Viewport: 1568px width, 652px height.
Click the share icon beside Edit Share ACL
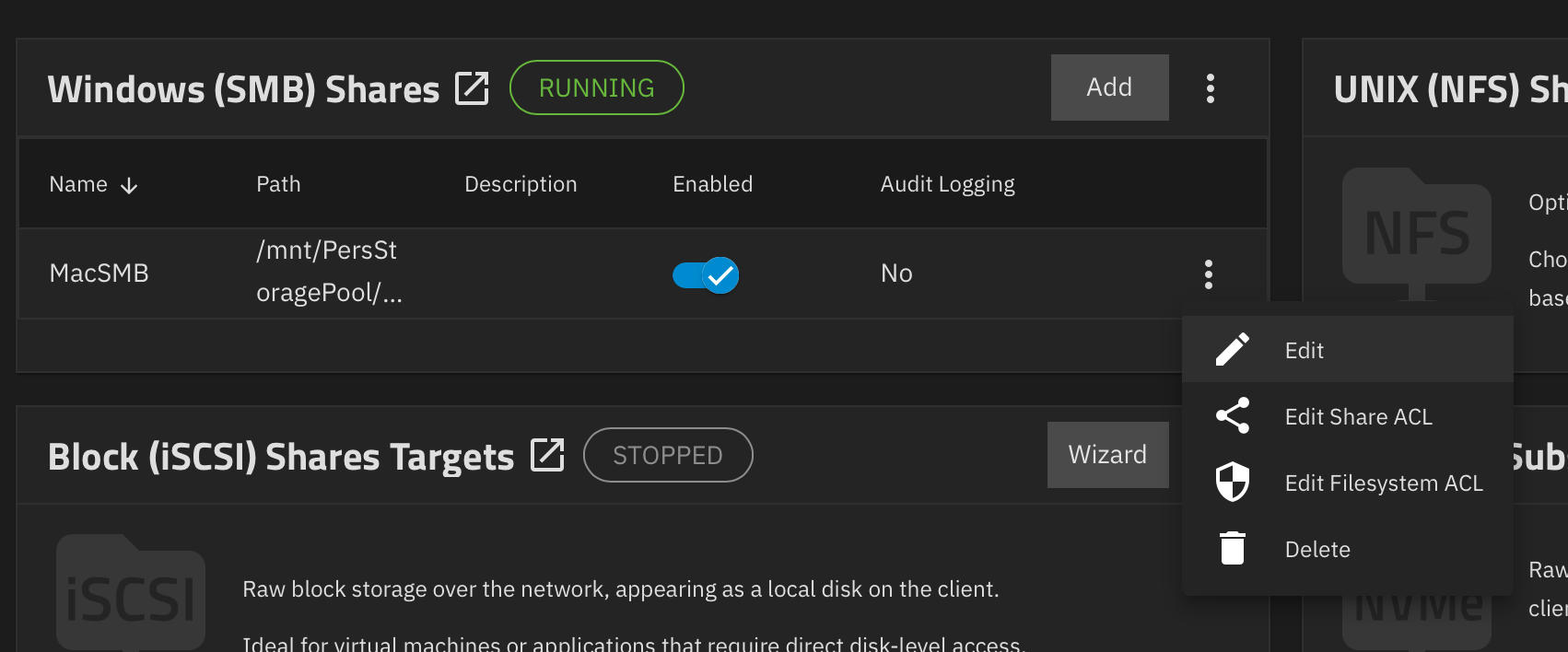(x=1232, y=416)
